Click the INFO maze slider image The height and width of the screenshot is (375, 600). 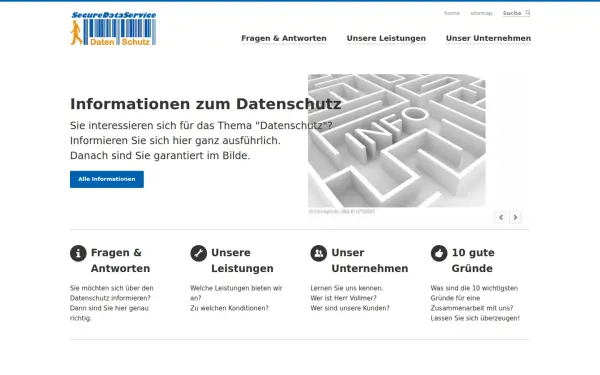(397, 140)
